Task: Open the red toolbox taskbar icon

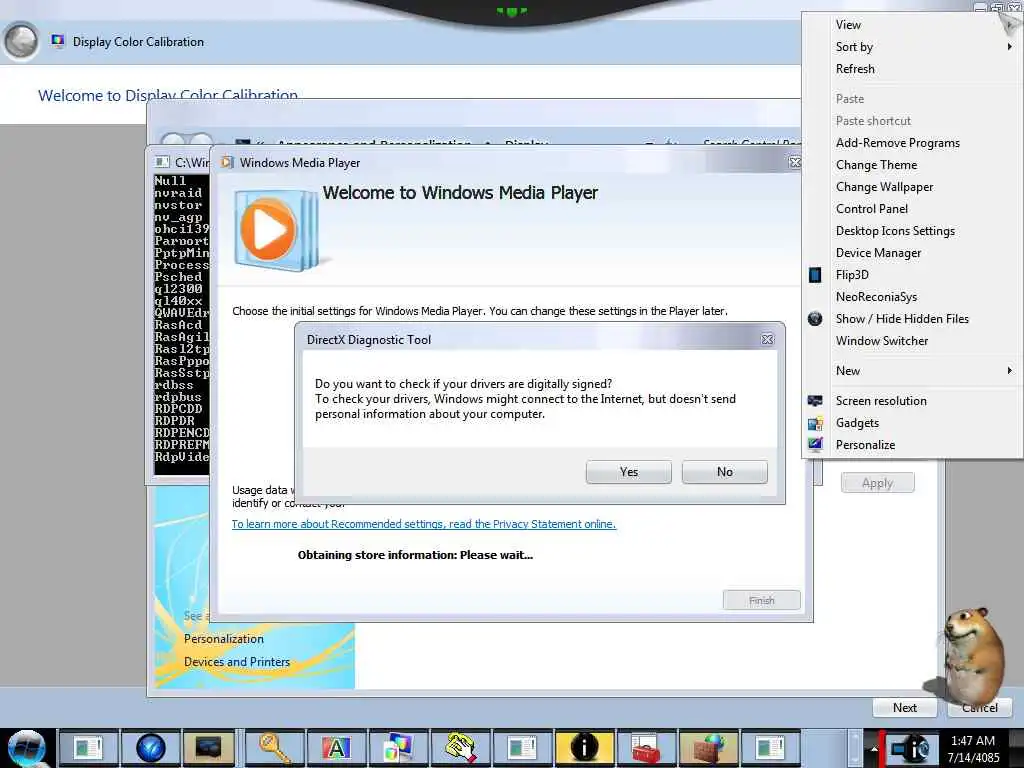Action: pyautogui.click(x=645, y=747)
